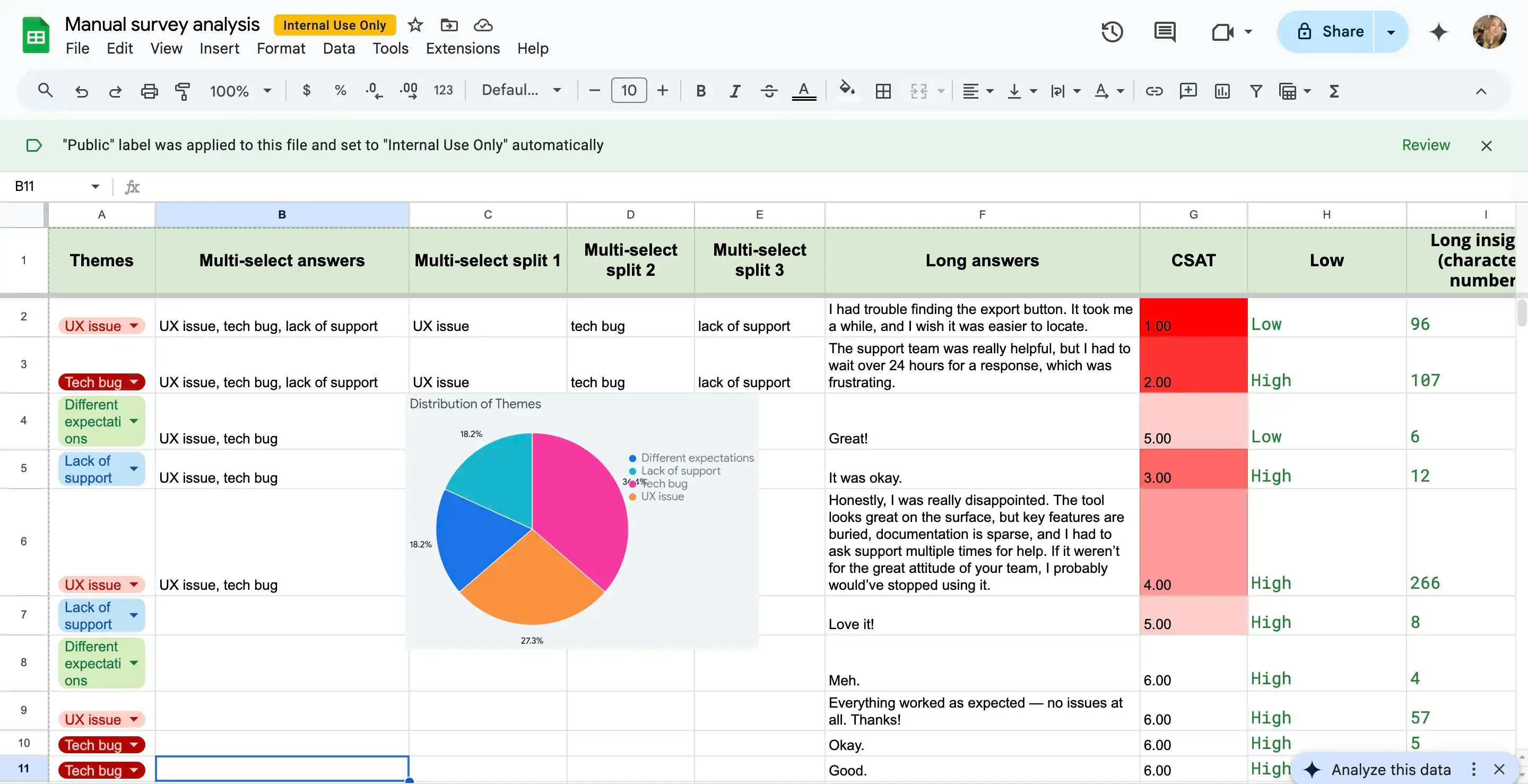Click the insert chart icon
Screen dimensions: 1528x784
pos(1222,91)
